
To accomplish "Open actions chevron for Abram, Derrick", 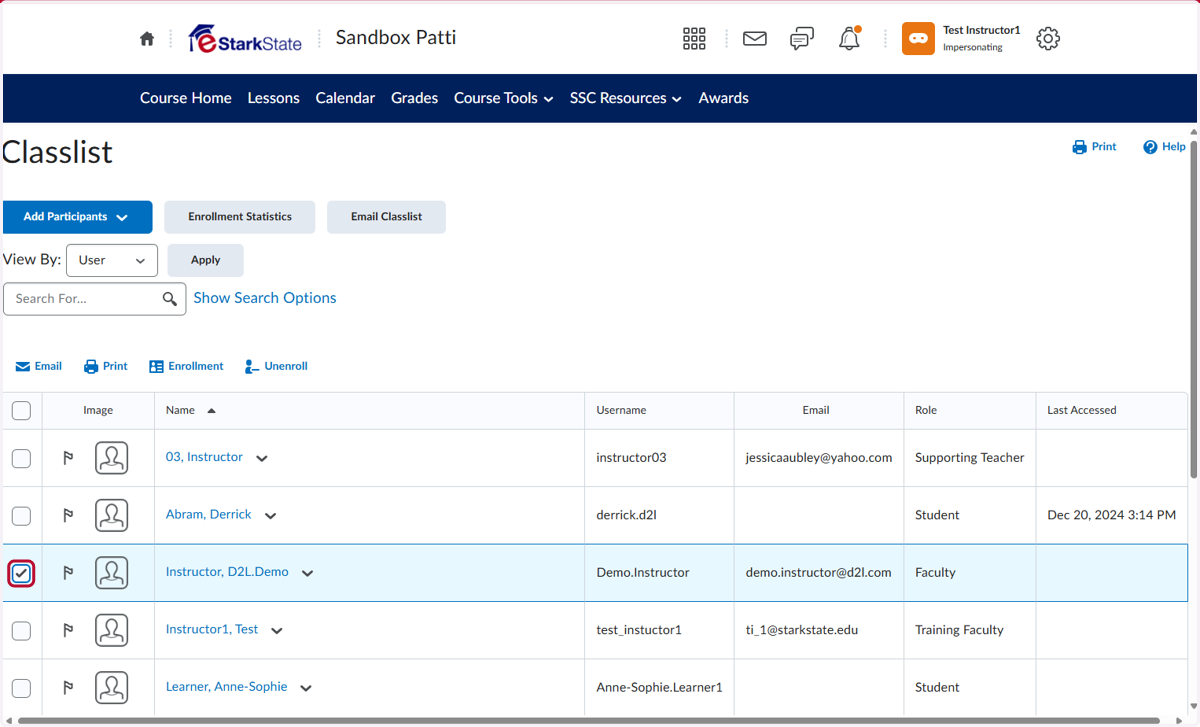I will click(270, 516).
